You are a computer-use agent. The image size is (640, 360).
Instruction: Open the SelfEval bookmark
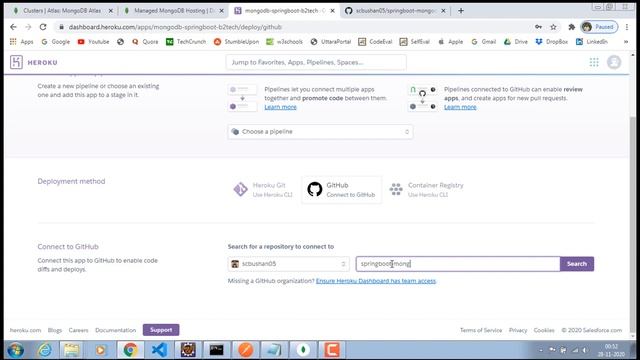pyautogui.click(x=415, y=42)
